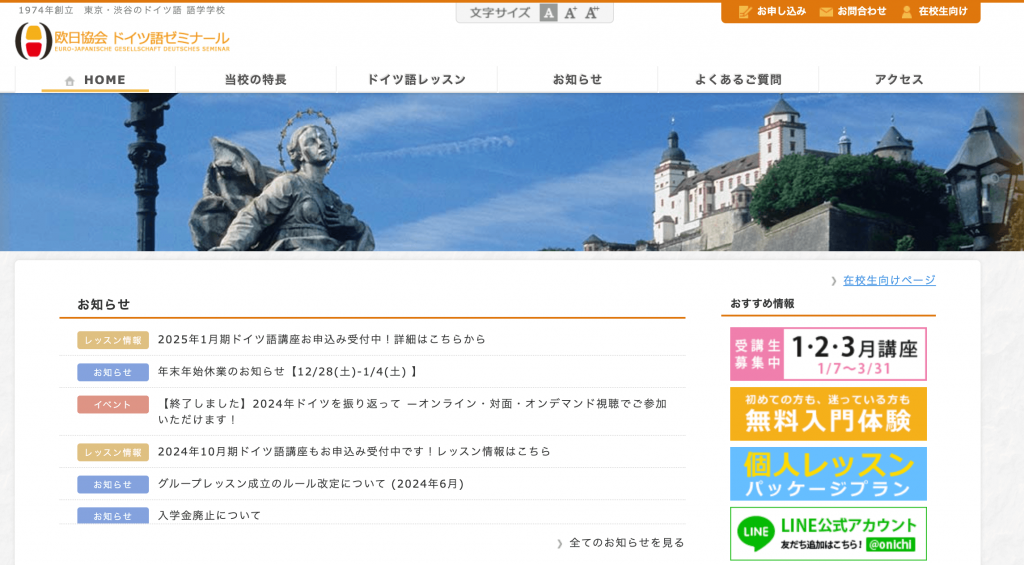Screen dimensions: 1024x565
Task: View all news via 全てのお知らせを見る
Action: [627, 543]
